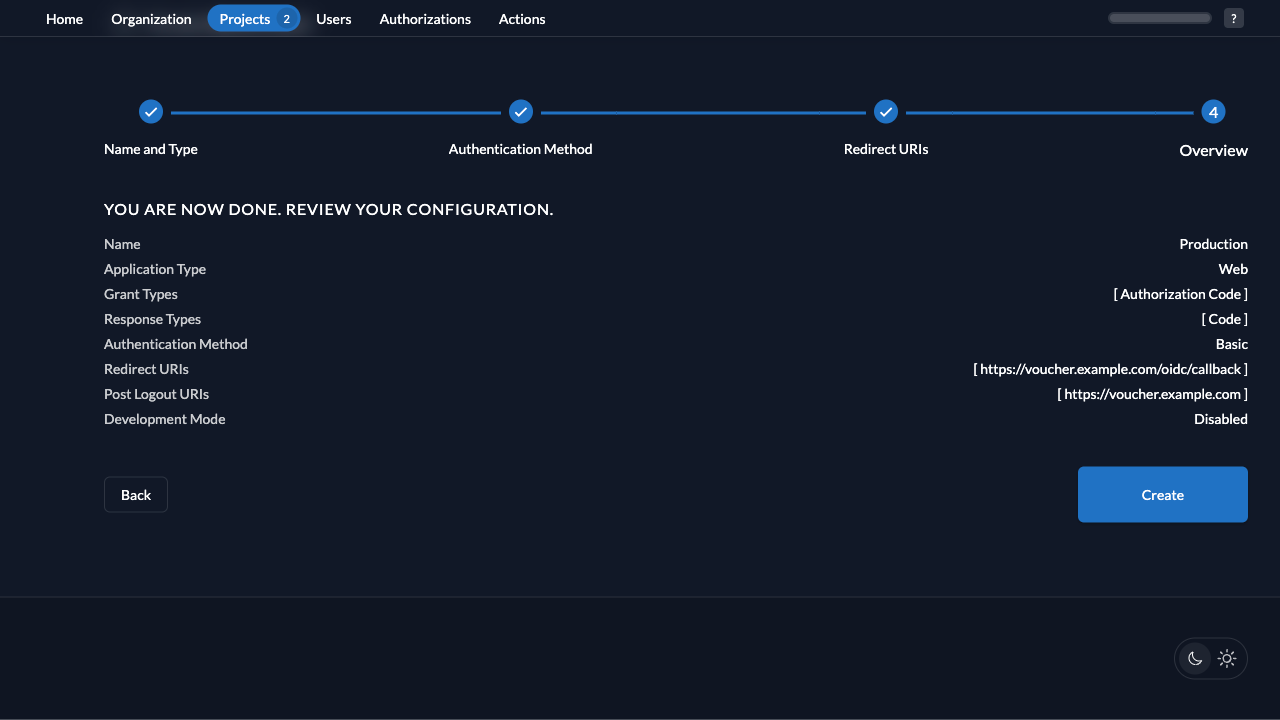The image size is (1280, 720).
Task: Click the Post Logout URI value
Action: [1152, 394]
